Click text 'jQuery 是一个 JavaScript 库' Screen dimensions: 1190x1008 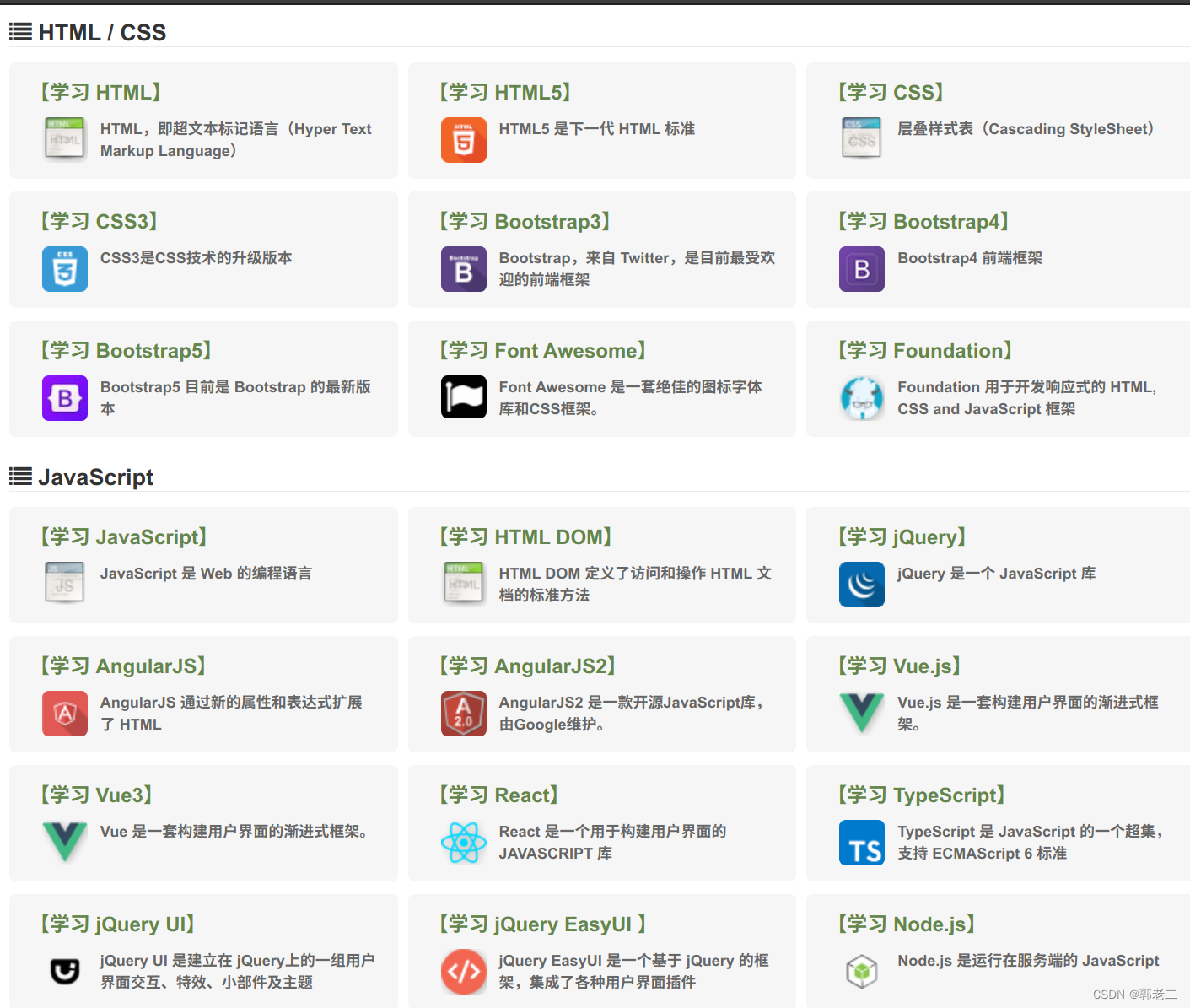[x=997, y=574]
